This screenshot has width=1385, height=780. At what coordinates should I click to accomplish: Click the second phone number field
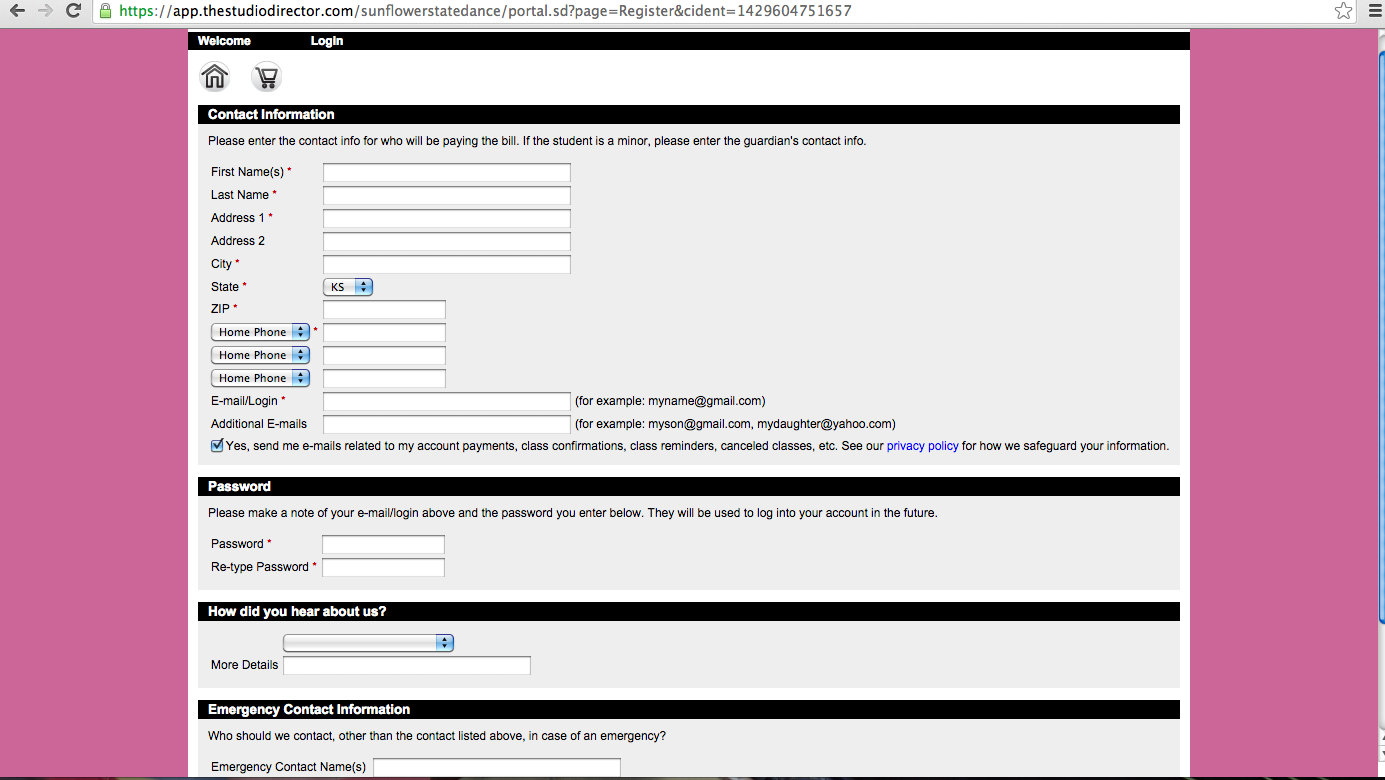[384, 355]
